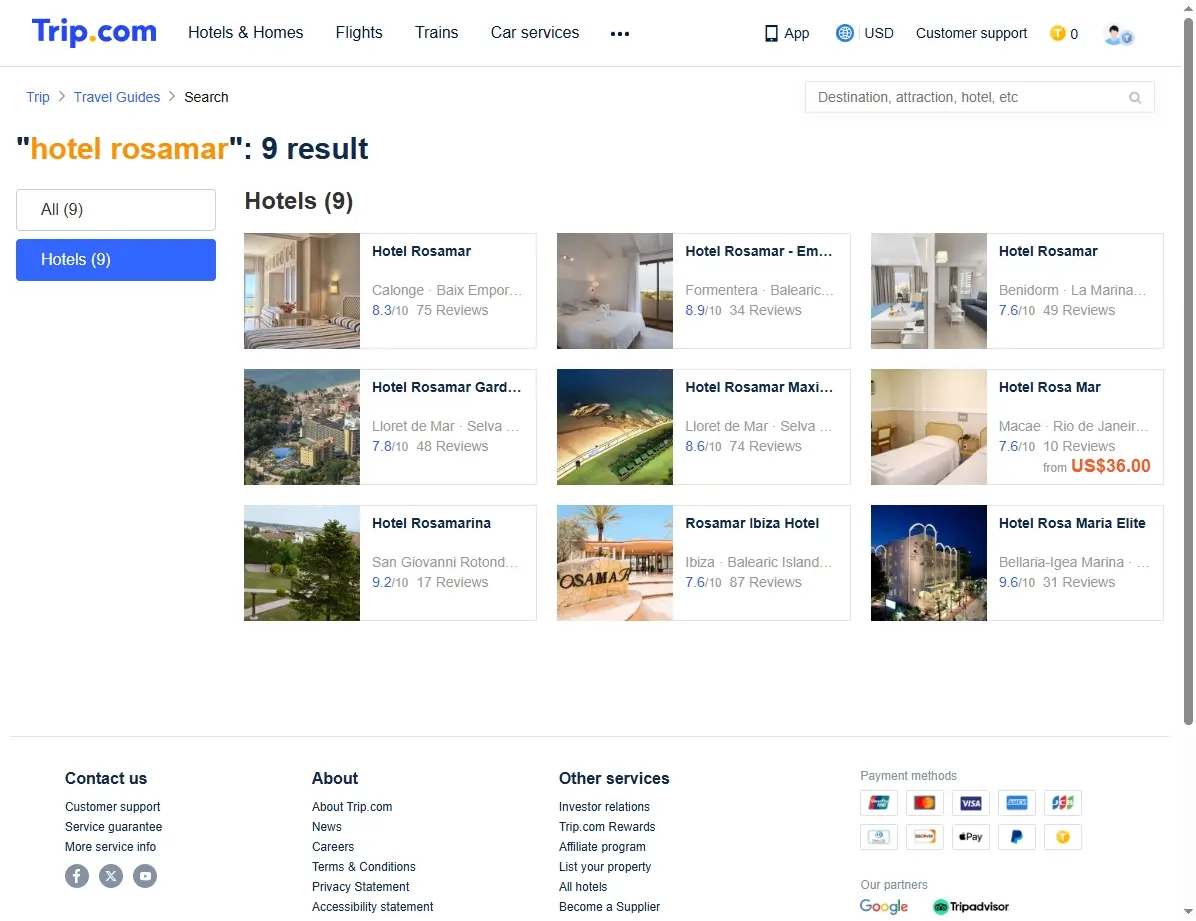Click the Apple Pay payment icon

970,837
